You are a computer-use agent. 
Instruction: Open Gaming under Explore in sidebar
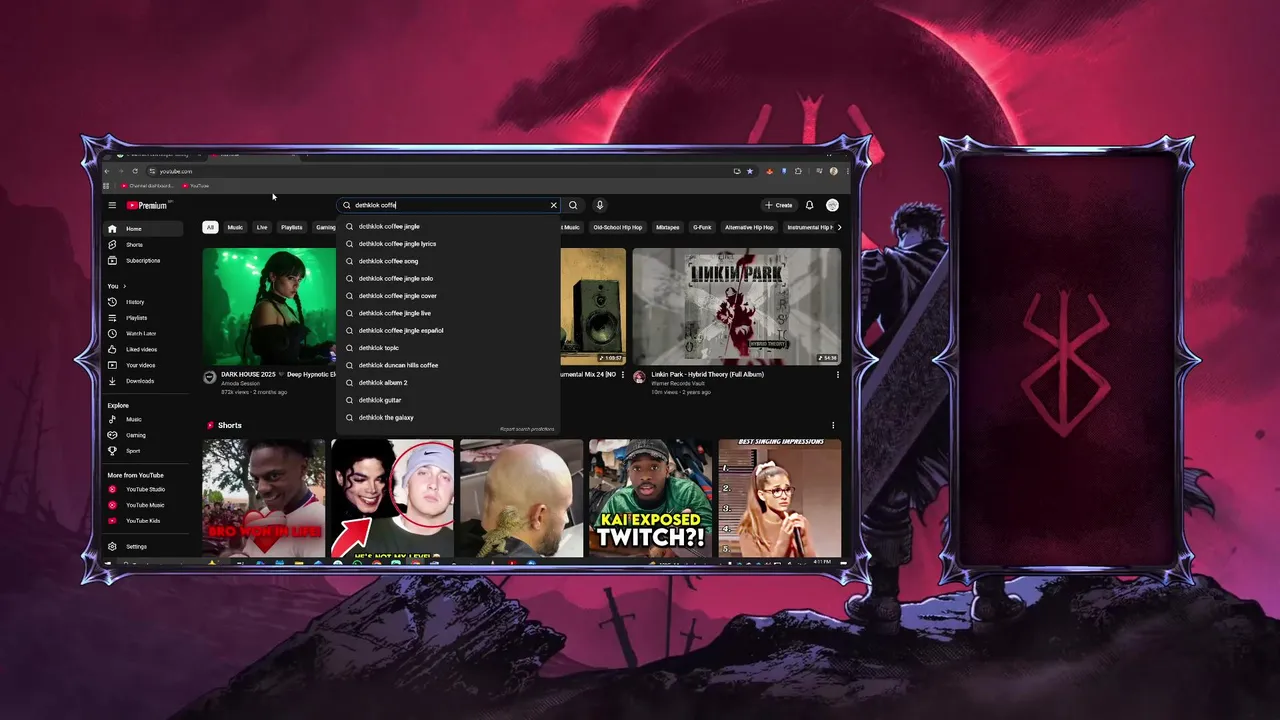click(x=144, y=435)
